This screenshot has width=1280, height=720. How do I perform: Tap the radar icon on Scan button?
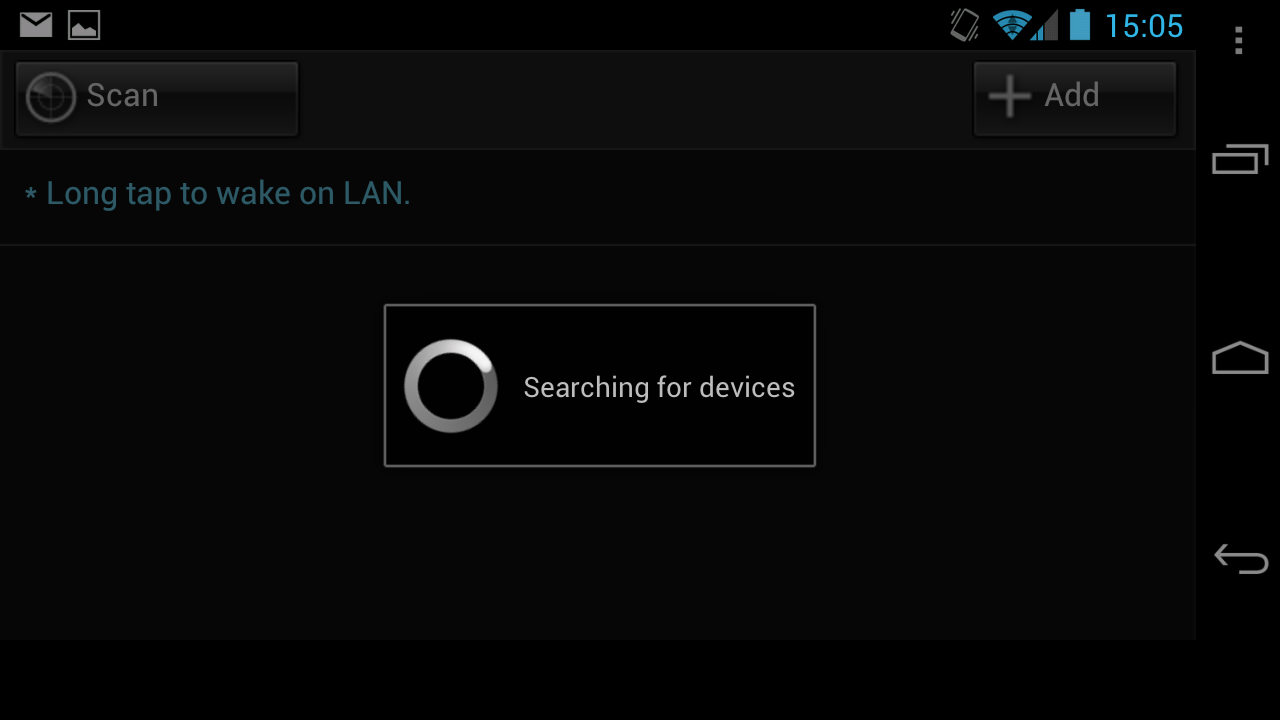click(51, 97)
